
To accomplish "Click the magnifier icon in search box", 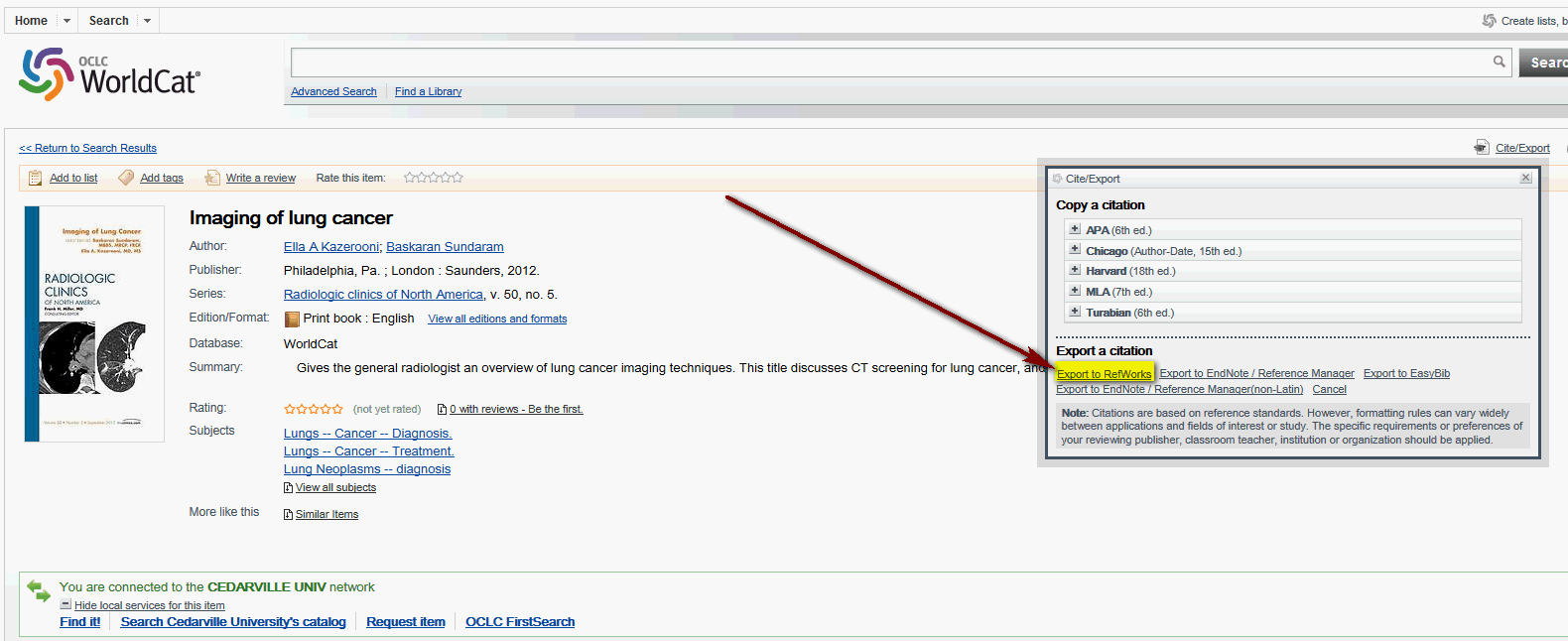I will coord(1500,62).
